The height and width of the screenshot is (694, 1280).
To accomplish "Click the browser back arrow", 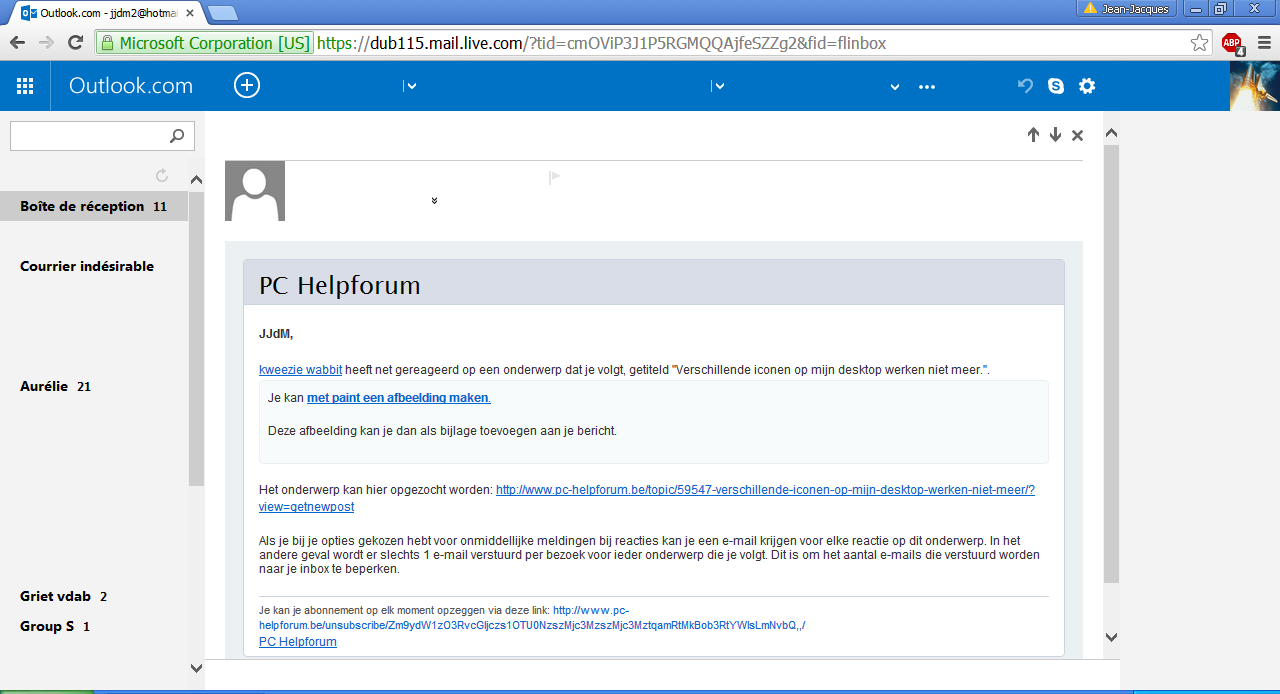I will (17, 43).
